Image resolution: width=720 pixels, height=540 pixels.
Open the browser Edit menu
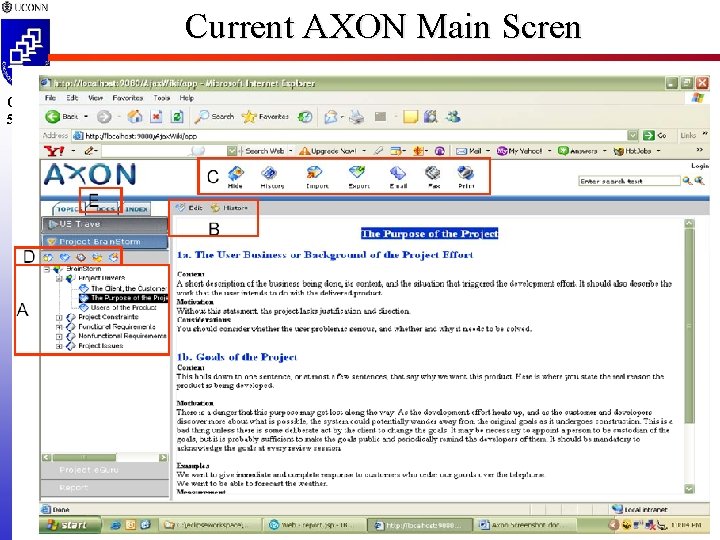(x=72, y=98)
